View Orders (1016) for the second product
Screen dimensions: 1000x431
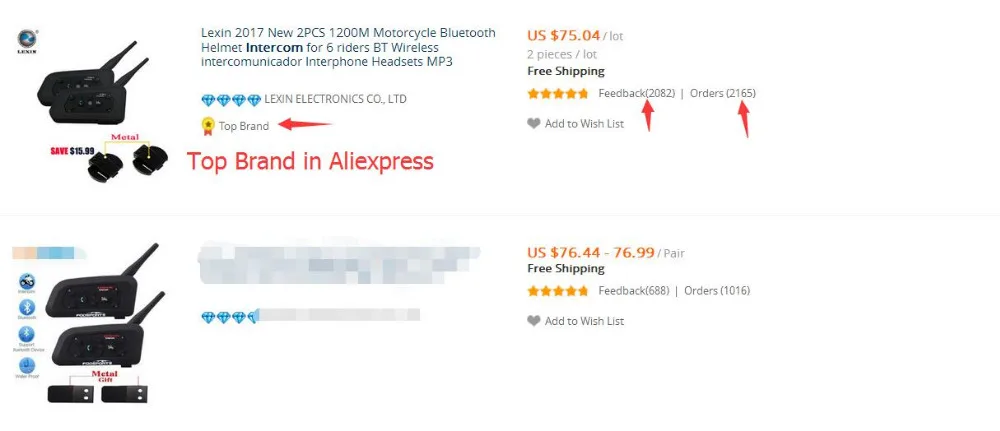click(x=717, y=291)
